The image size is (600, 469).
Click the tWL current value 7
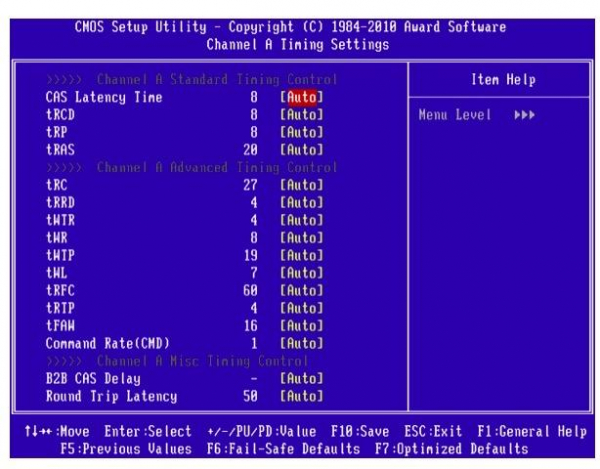click(254, 273)
